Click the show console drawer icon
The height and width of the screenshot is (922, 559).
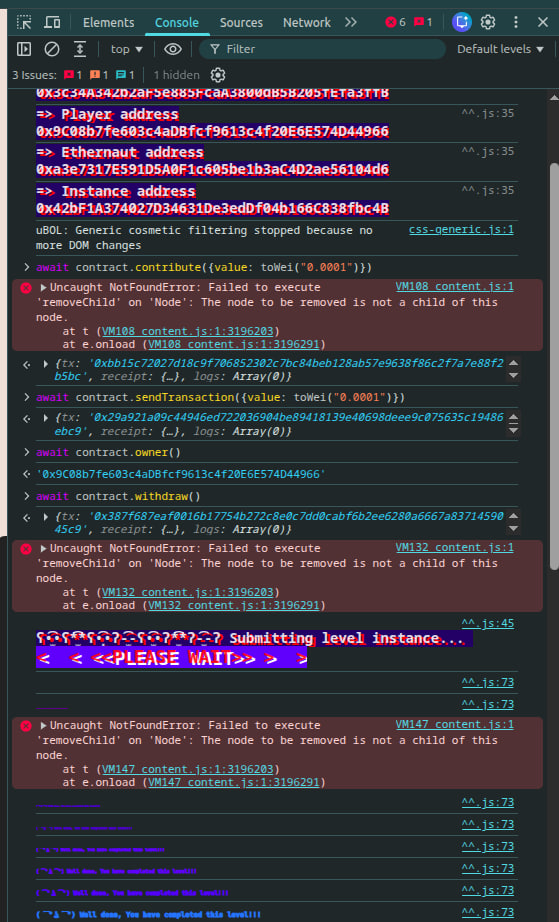[x=80, y=49]
